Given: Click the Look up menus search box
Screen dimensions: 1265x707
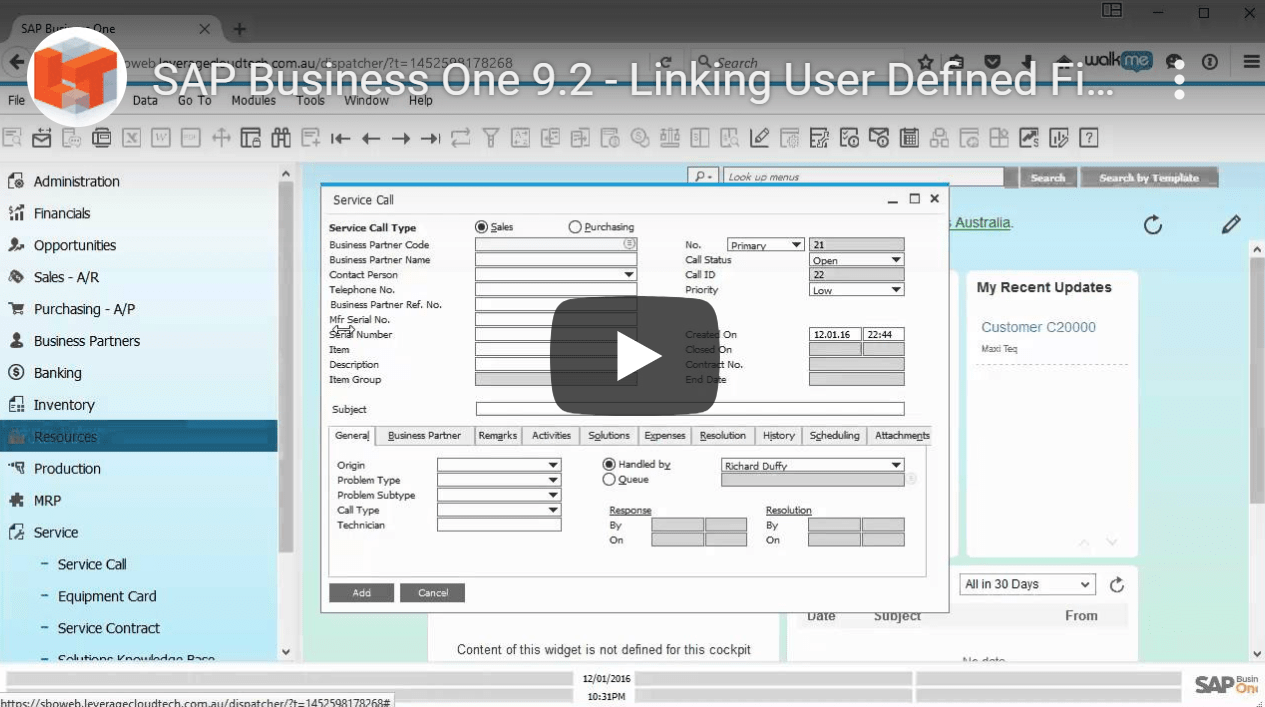Looking at the screenshot, I should click(x=862, y=177).
